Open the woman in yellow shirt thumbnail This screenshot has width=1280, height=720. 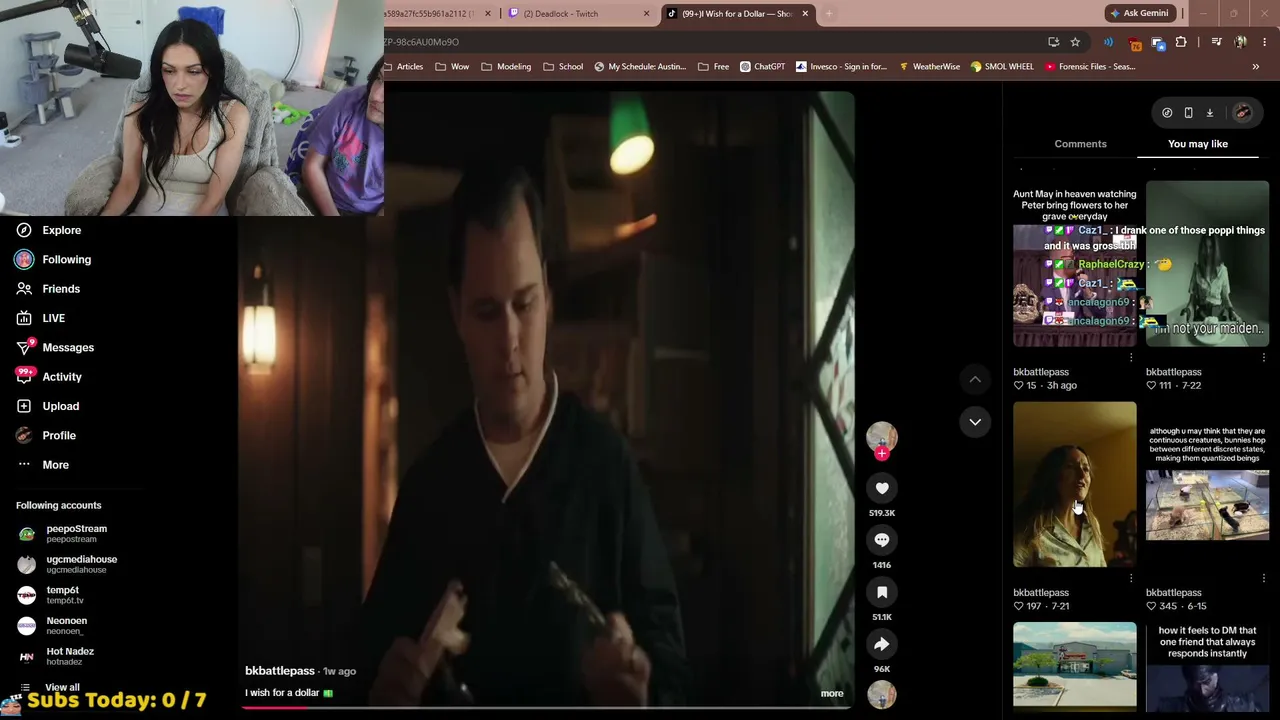pos(1075,485)
